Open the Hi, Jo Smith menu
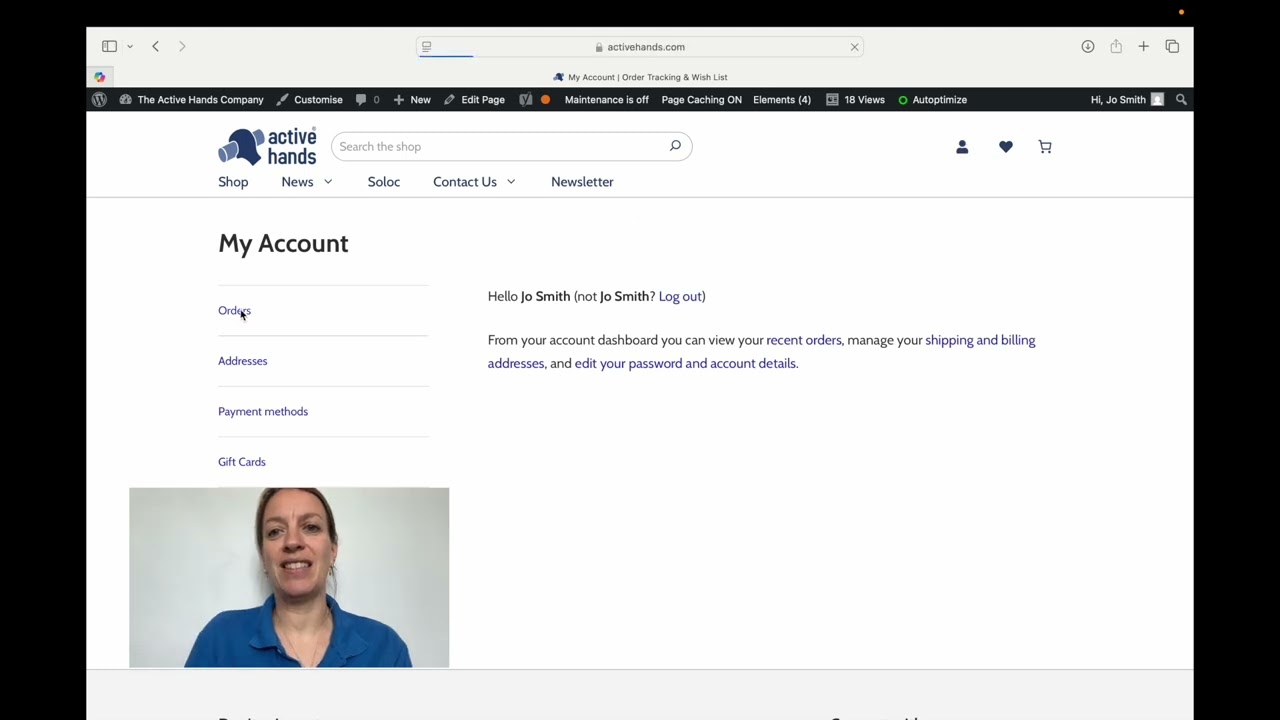Screen dimensions: 1280x720 click(x=1127, y=100)
